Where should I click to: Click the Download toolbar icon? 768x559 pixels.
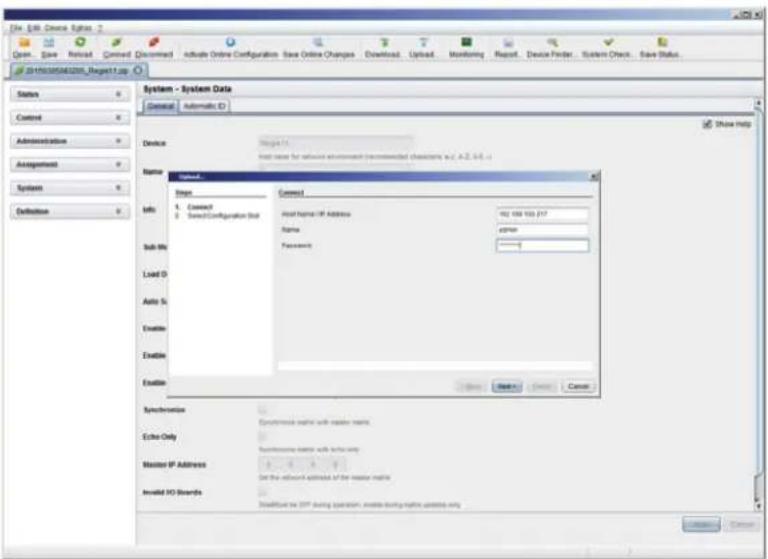(x=384, y=42)
